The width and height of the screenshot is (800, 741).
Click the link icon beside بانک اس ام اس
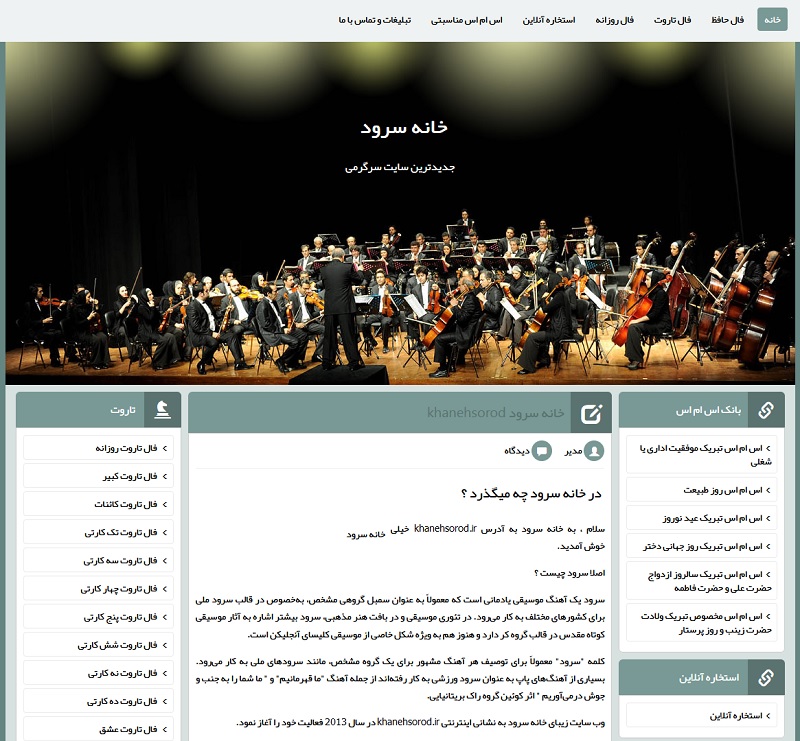tap(766, 410)
